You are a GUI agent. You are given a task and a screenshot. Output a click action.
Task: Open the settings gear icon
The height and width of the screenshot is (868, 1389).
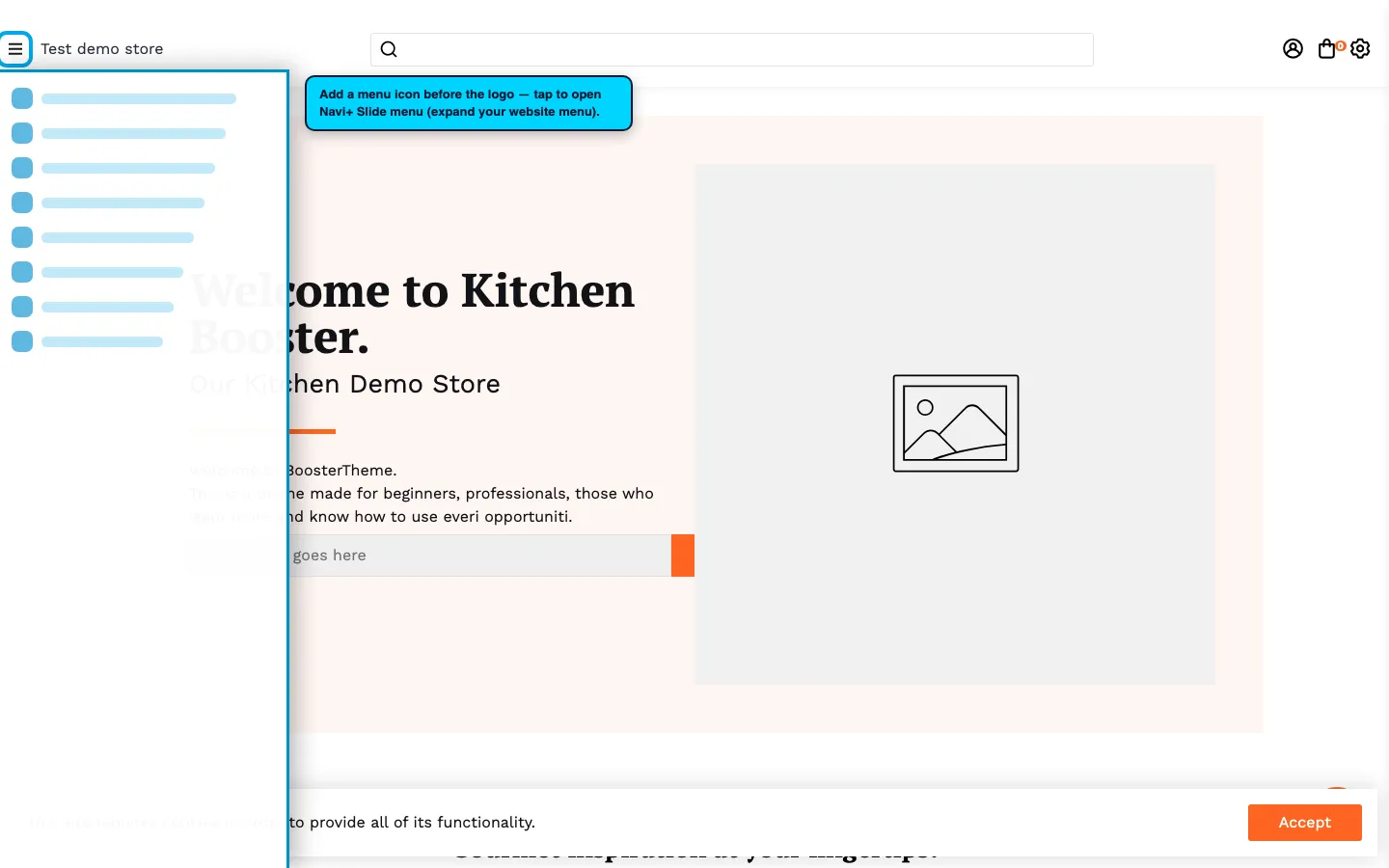tap(1360, 48)
